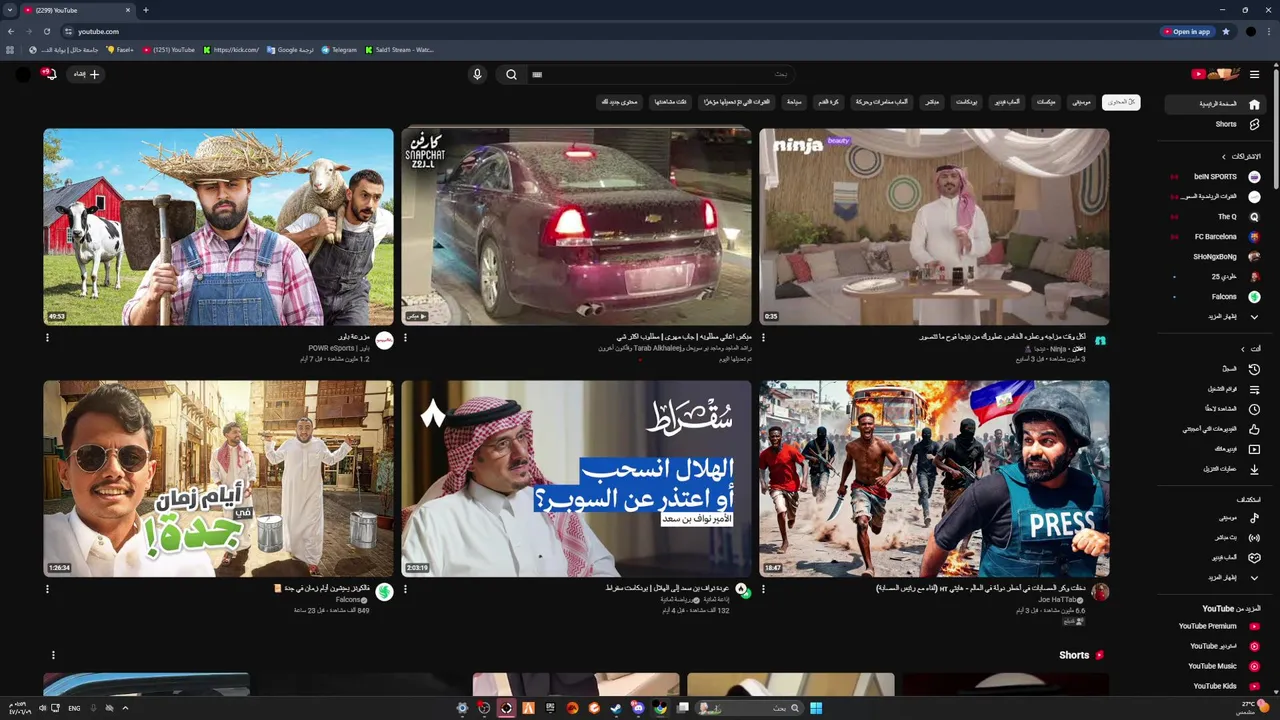Viewport: 1280px width, 720px height.
Task: Open the PRESS Haiti video thumbnail
Action: pos(934,478)
